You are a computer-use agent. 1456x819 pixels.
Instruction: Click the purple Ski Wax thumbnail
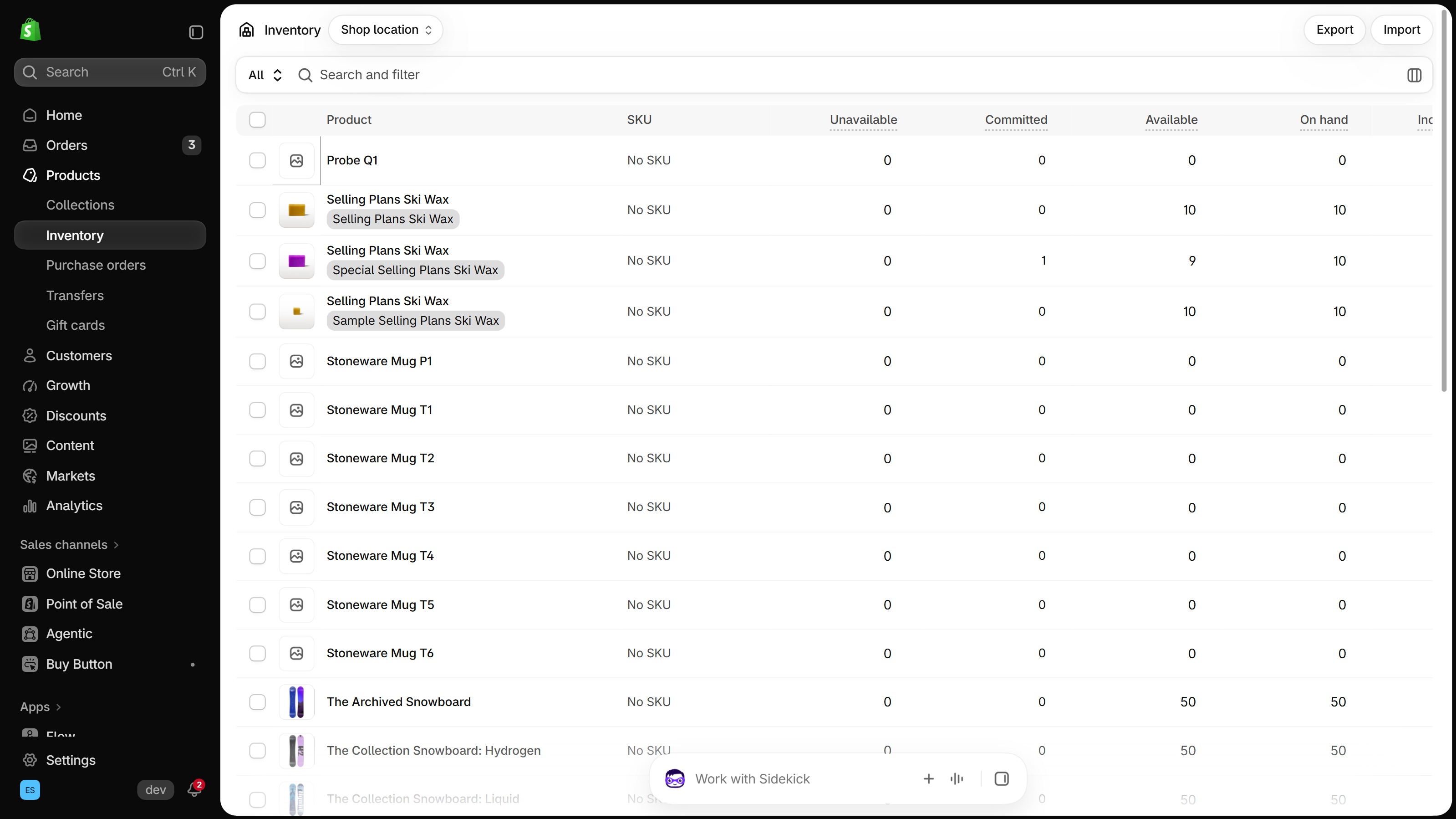(x=296, y=261)
